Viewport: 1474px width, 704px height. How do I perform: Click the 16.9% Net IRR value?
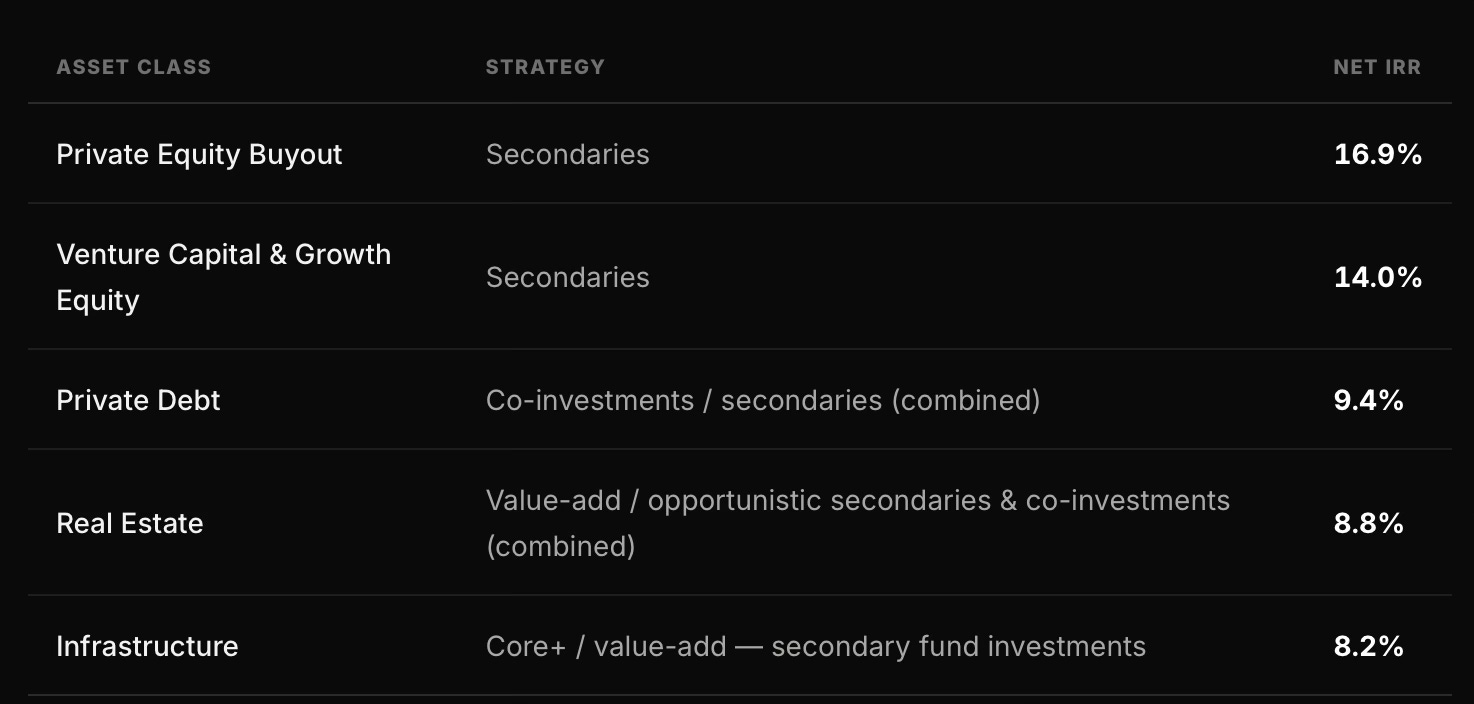(x=1378, y=154)
